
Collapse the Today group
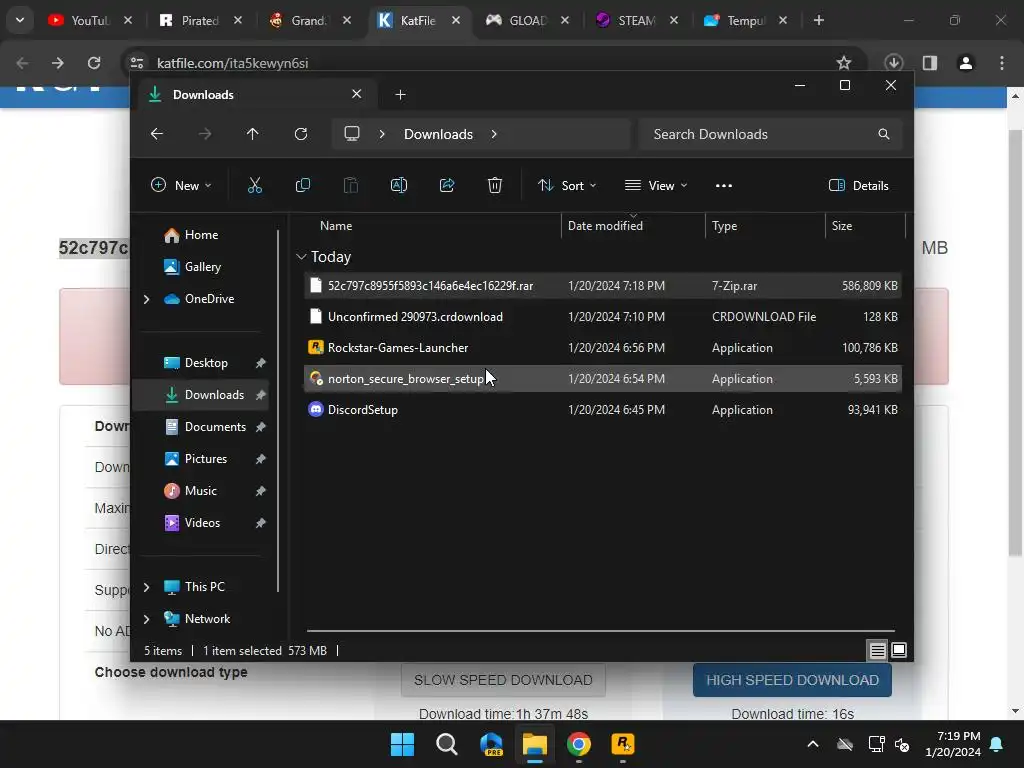point(301,257)
